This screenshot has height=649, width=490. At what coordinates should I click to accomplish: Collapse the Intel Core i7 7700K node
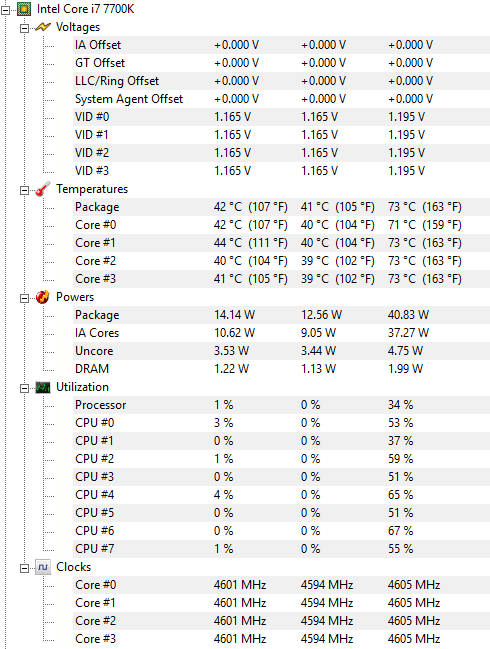[5, 10]
